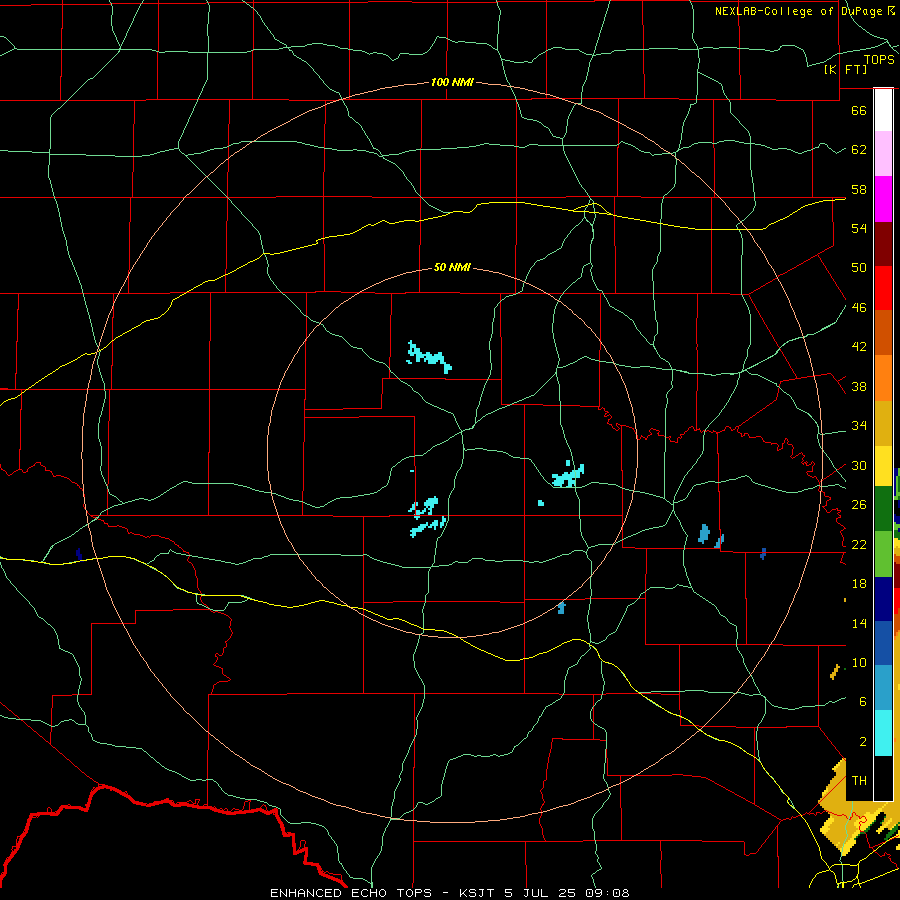The image size is (900, 900).
Task: Click the "TH" threshold legend label
Action: pos(859,781)
